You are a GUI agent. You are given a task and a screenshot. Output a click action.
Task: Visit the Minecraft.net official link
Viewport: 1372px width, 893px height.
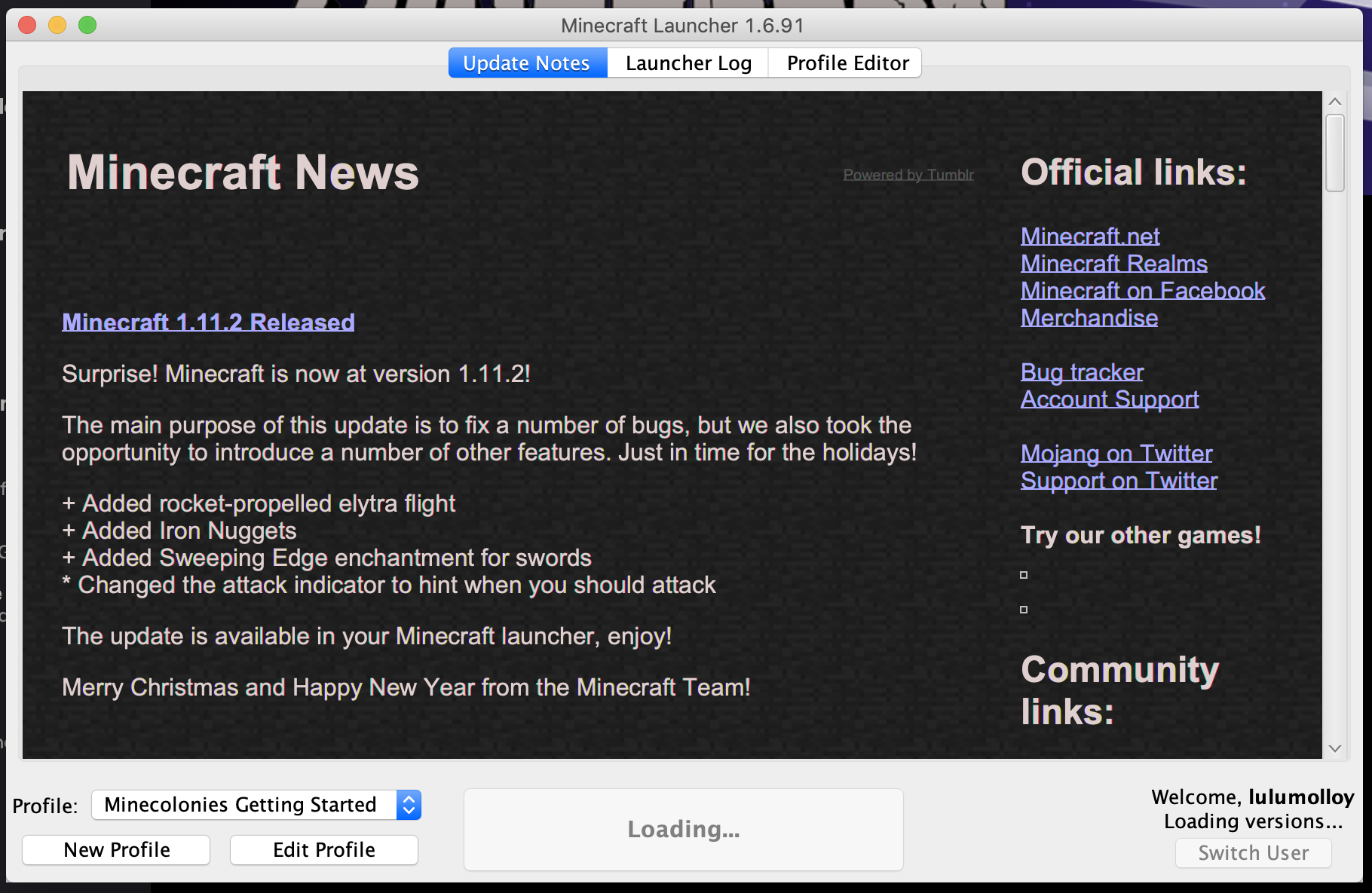click(x=1090, y=237)
